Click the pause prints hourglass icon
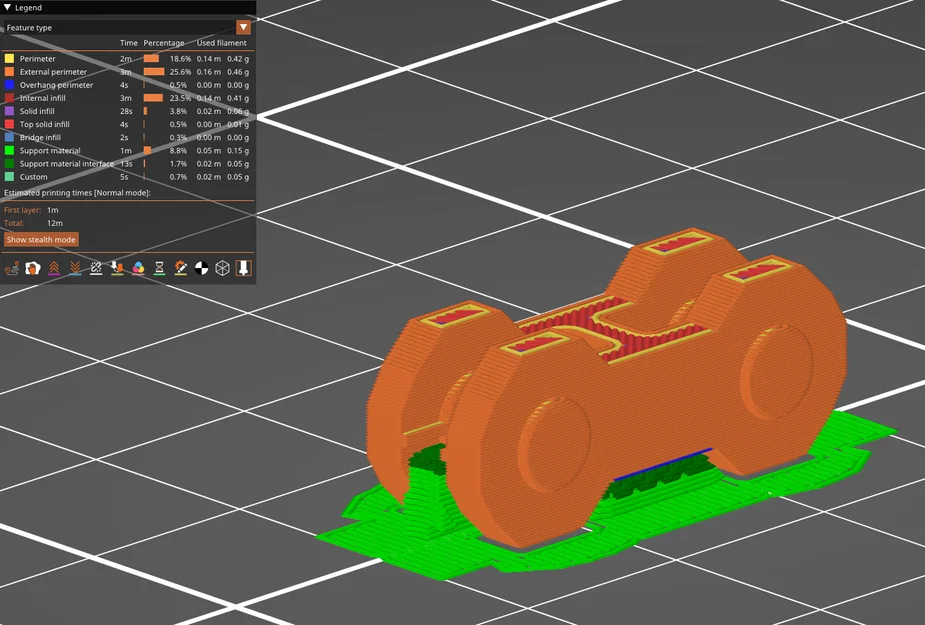Screen dimensions: 925x625 (x=159, y=269)
